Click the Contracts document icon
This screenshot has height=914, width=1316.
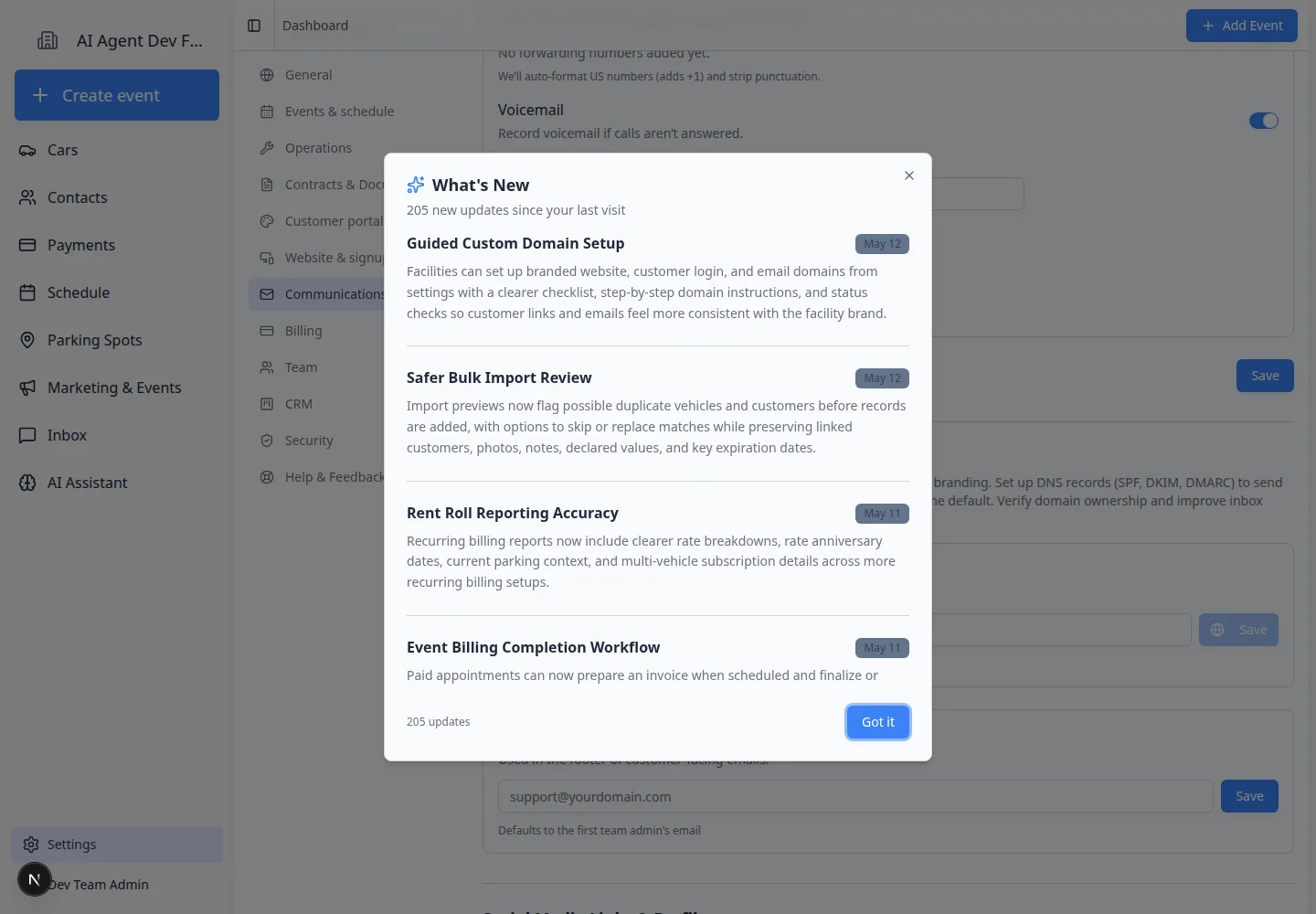click(x=267, y=185)
